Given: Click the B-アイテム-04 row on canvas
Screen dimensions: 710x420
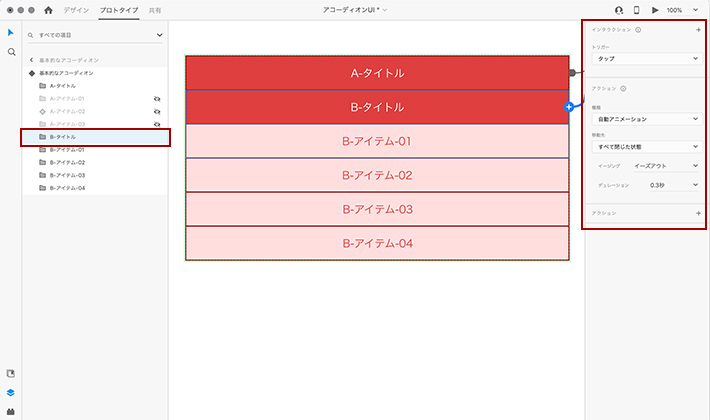Looking at the screenshot, I should pos(377,243).
